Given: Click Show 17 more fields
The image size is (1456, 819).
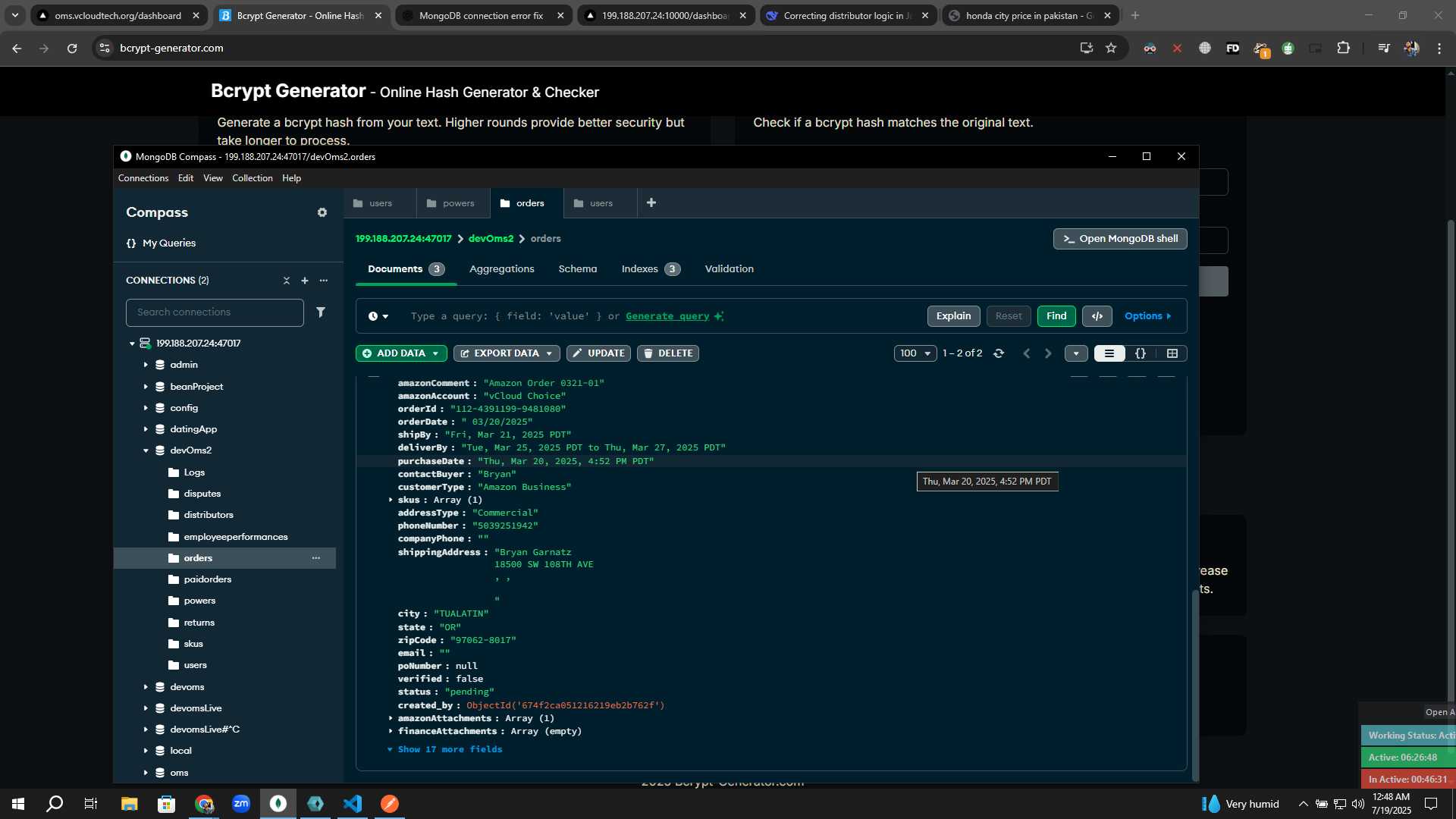Looking at the screenshot, I should click(450, 749).
